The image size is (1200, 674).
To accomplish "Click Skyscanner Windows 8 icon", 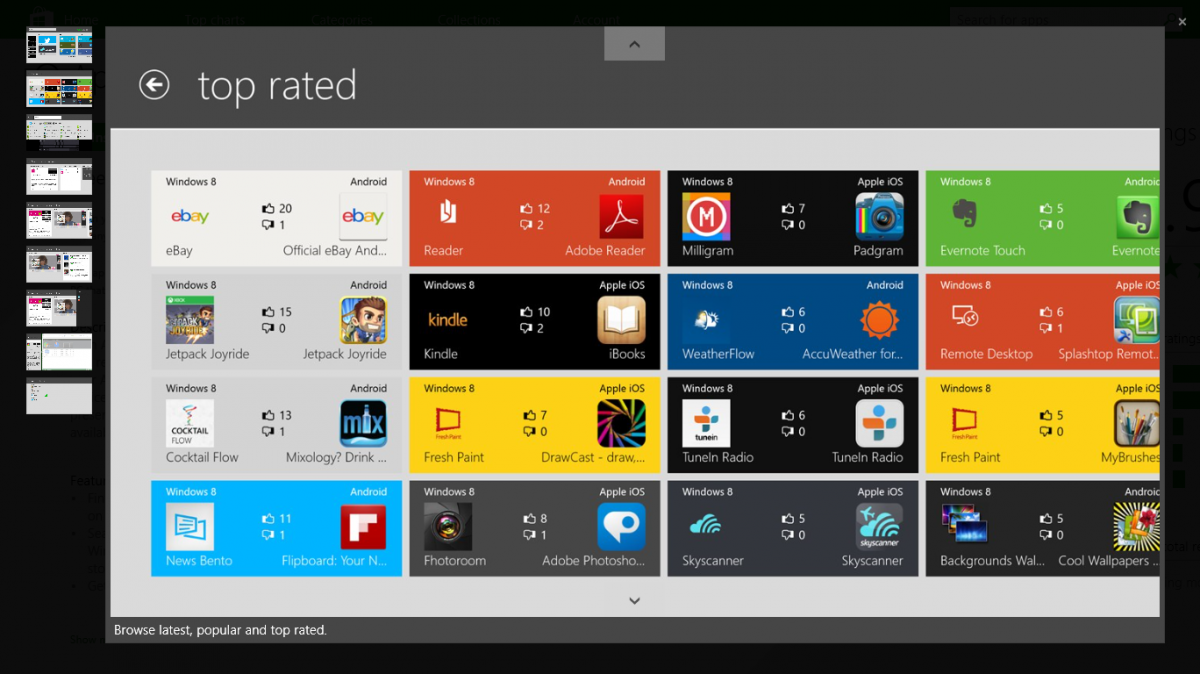I will pos(706,526).
